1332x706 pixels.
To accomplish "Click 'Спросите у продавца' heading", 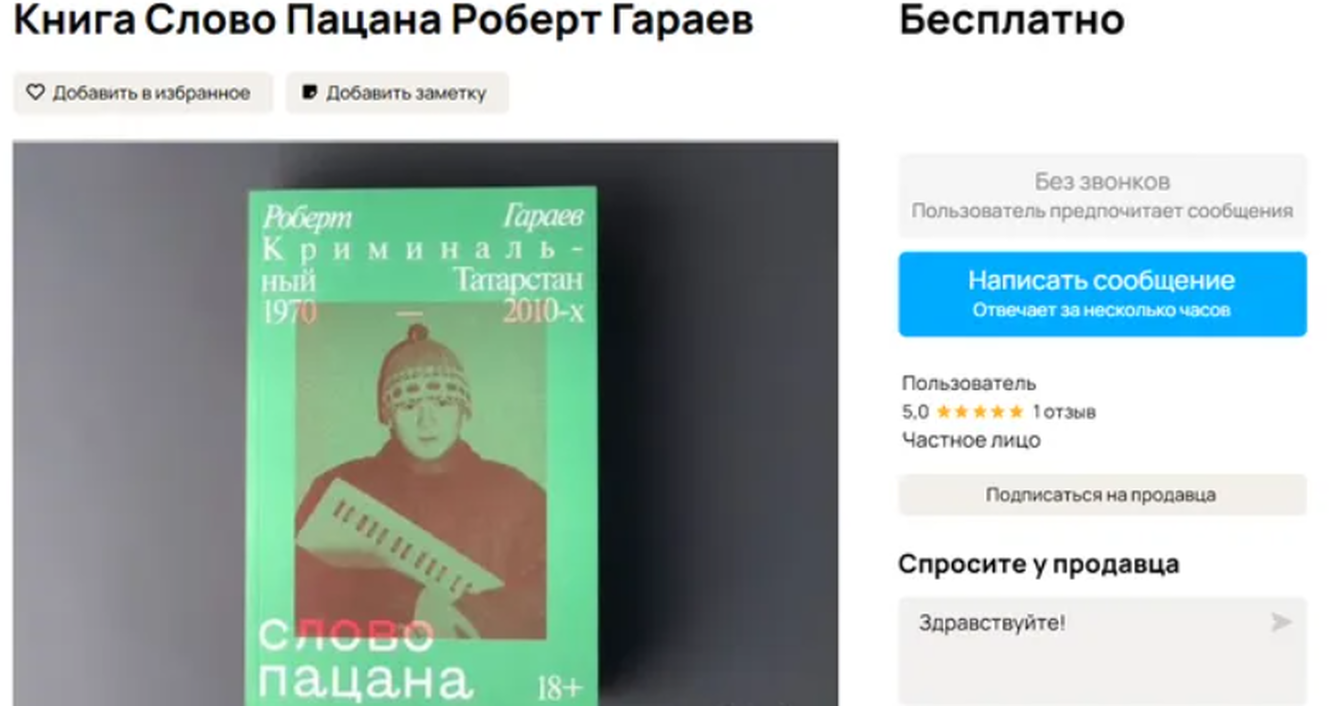I will coord(1038,564).
